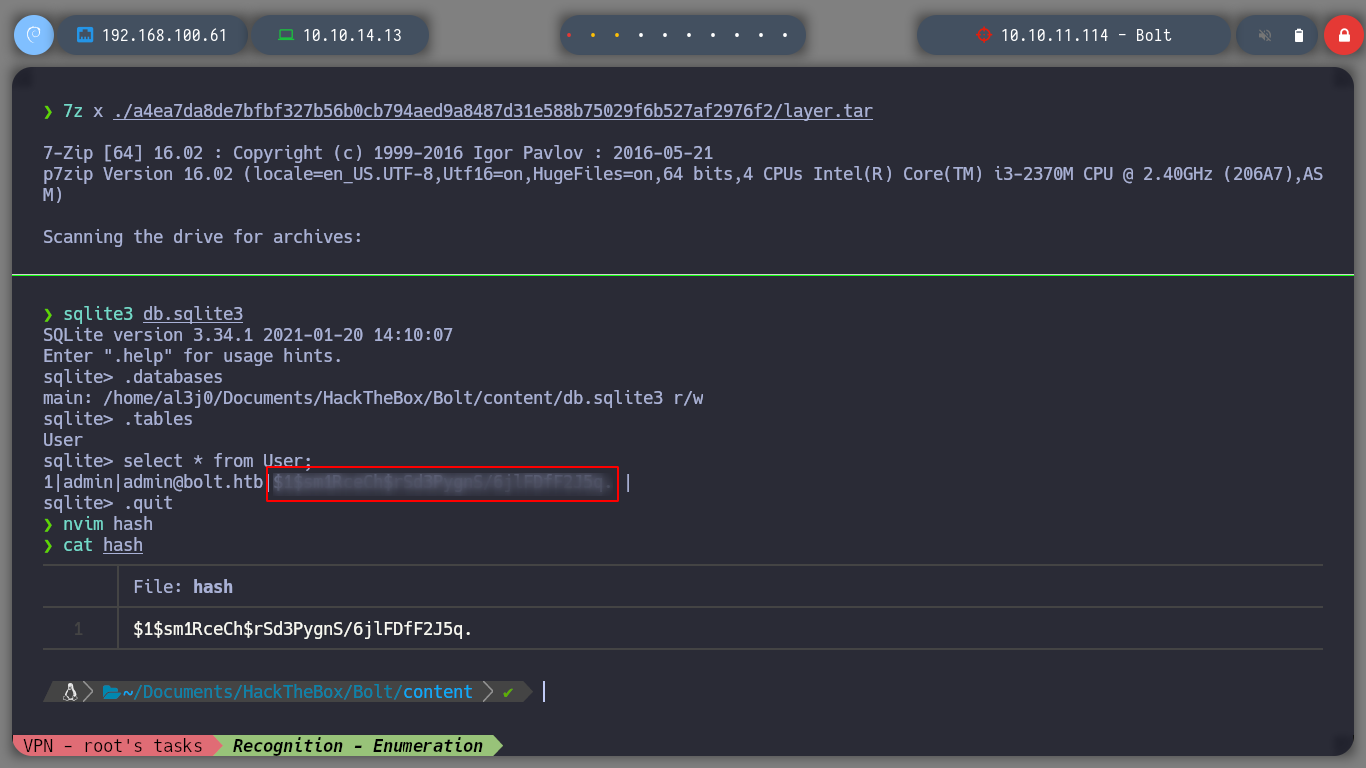
Task: Switch to the first yellow workspace dot
Action: (593, 35)
